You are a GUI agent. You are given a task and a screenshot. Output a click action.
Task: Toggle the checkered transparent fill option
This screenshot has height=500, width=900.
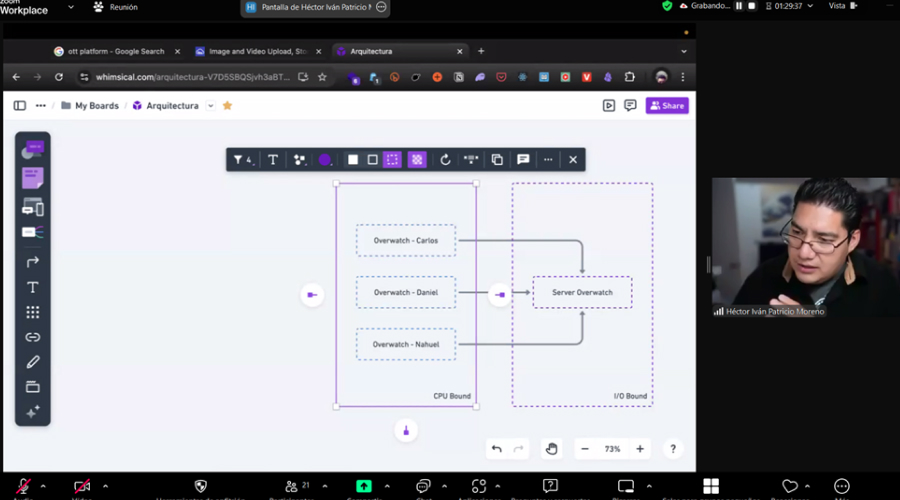click(x=417, y=160)
